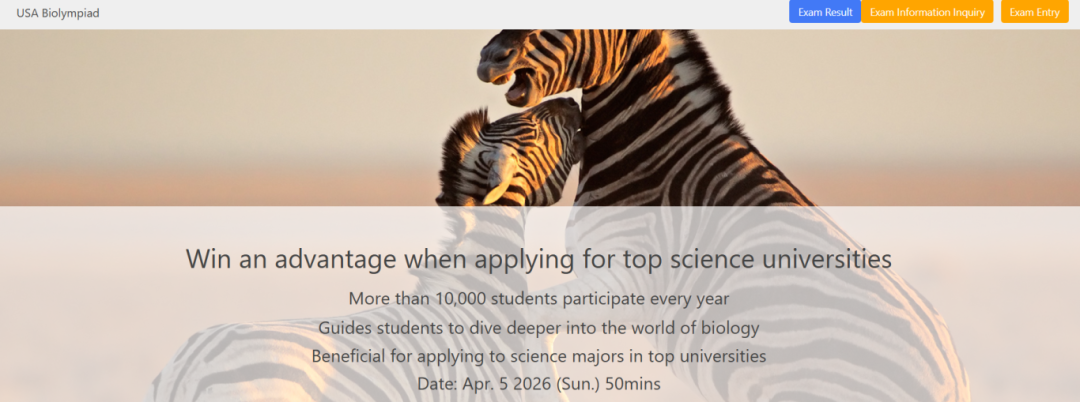This screenshot has width=1080, height=402.
Task: Click the empty navbar area beside brand
Action: pyautogui.click(x=400, y=13)
